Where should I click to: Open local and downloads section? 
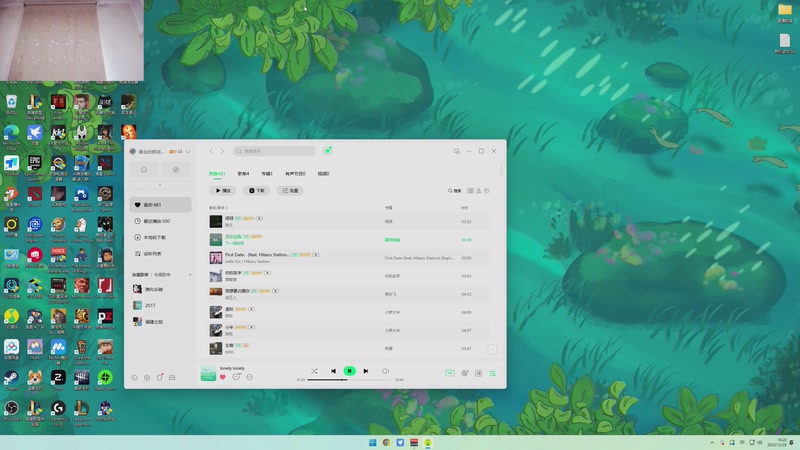pos(160,237)
